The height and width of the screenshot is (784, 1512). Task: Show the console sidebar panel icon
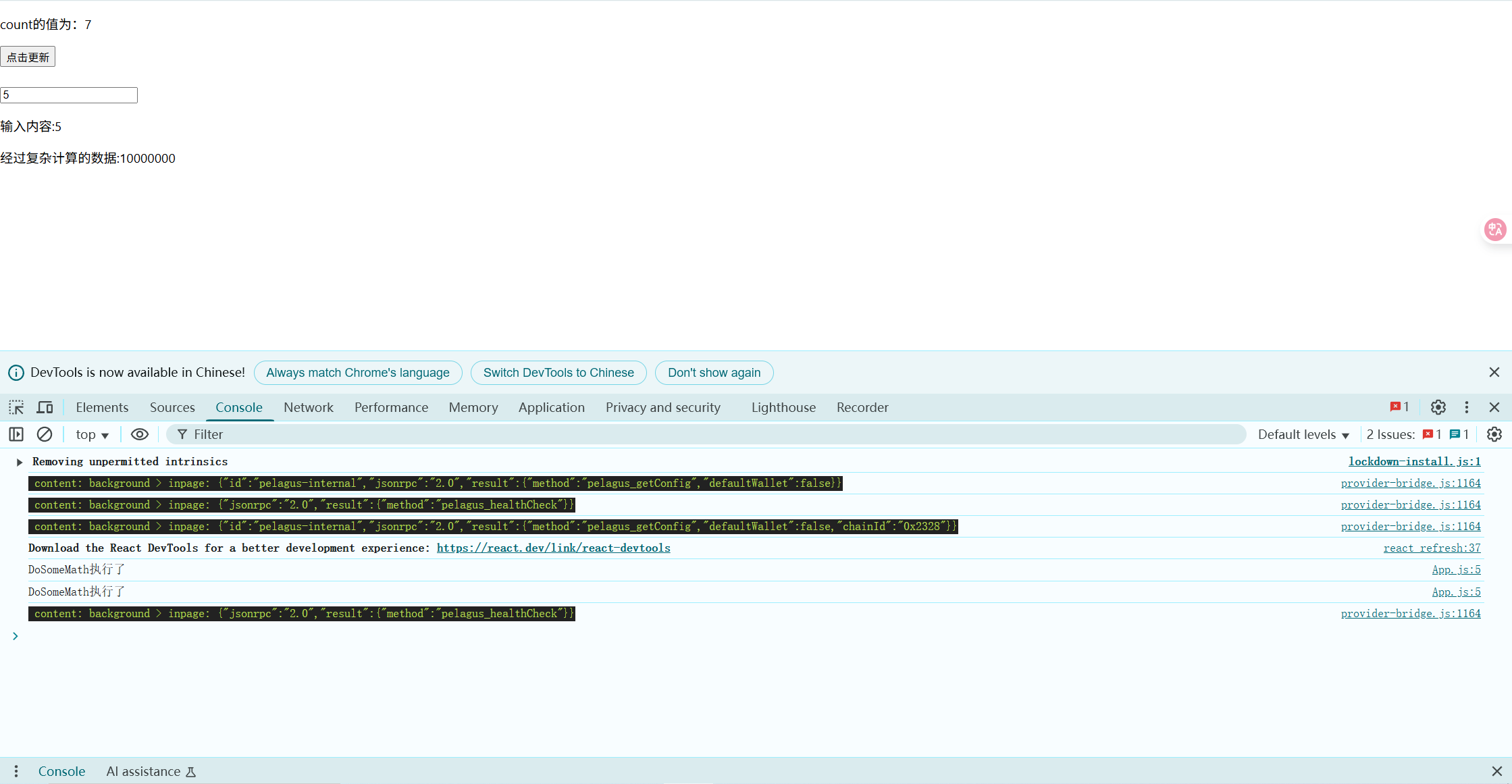16,434
